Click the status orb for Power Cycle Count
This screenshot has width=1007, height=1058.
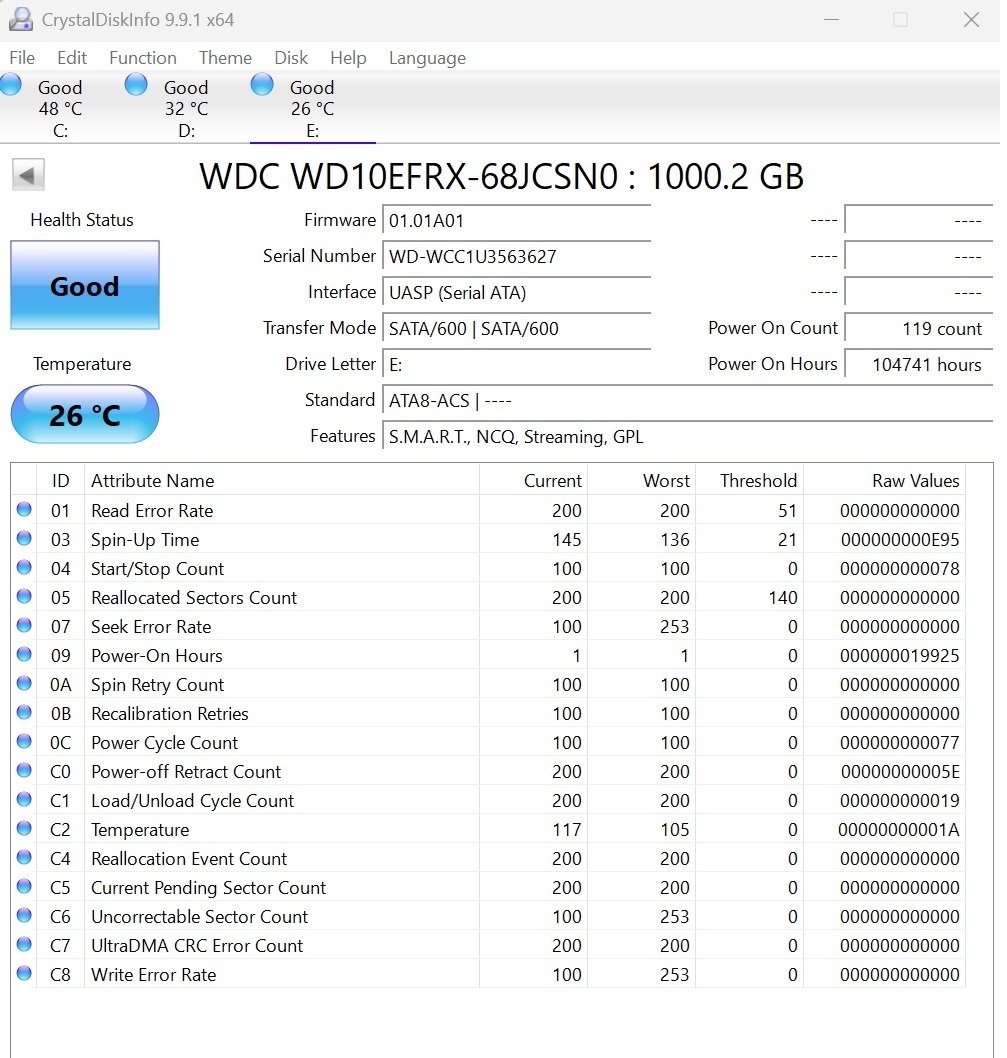point(24,742)
